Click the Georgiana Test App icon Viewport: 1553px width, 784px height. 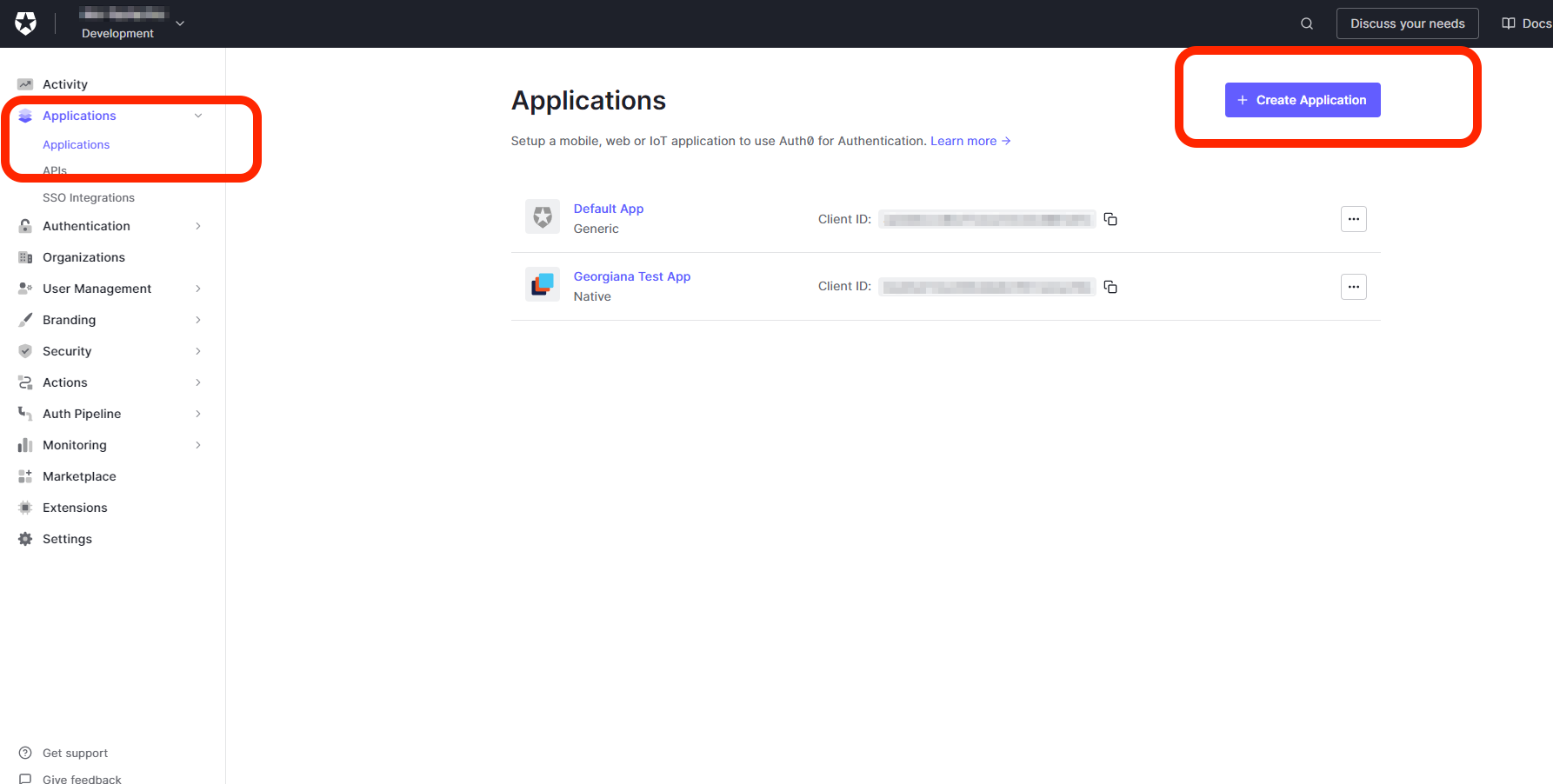coord(543,284)
